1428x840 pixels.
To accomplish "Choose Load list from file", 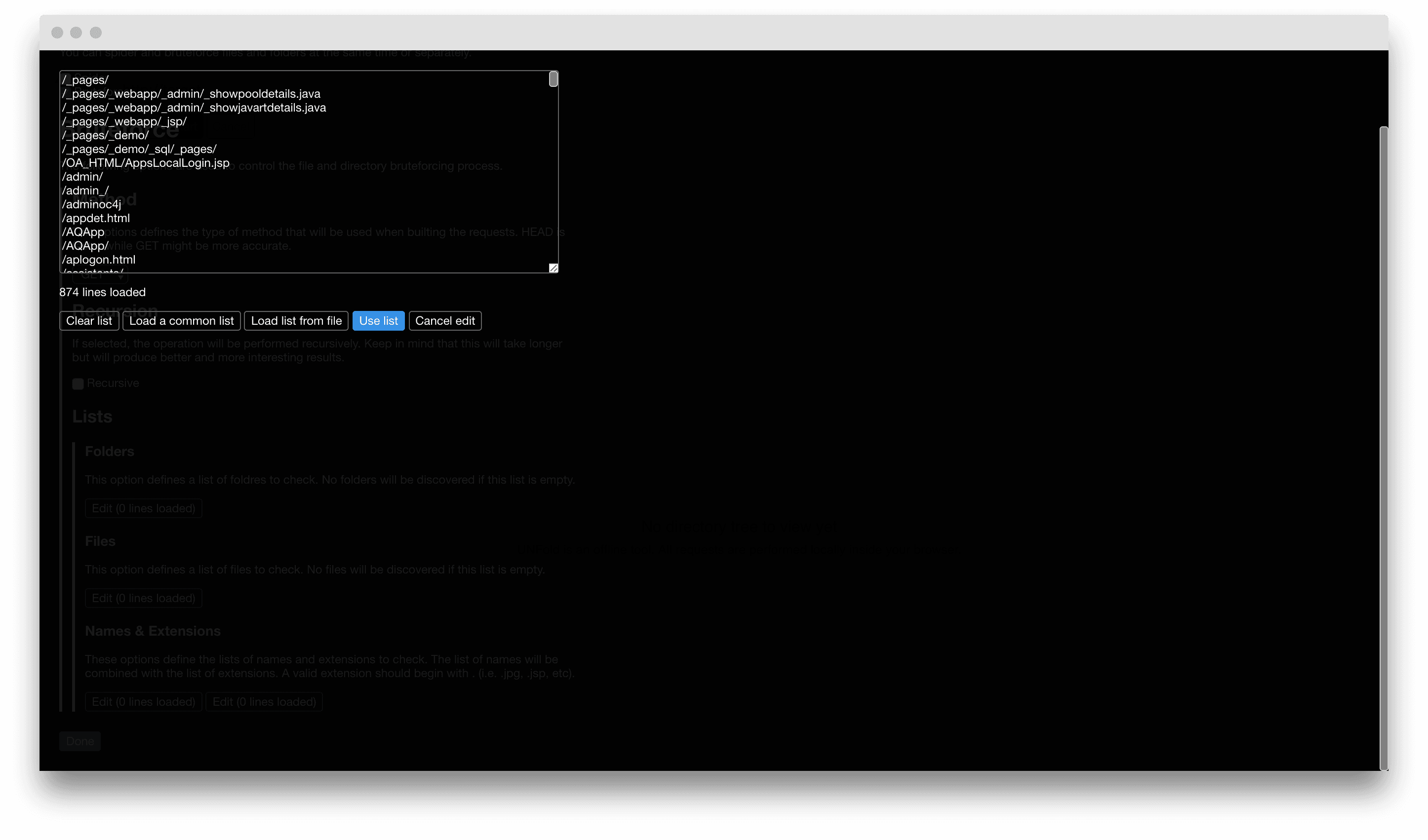I will [296, 321].
